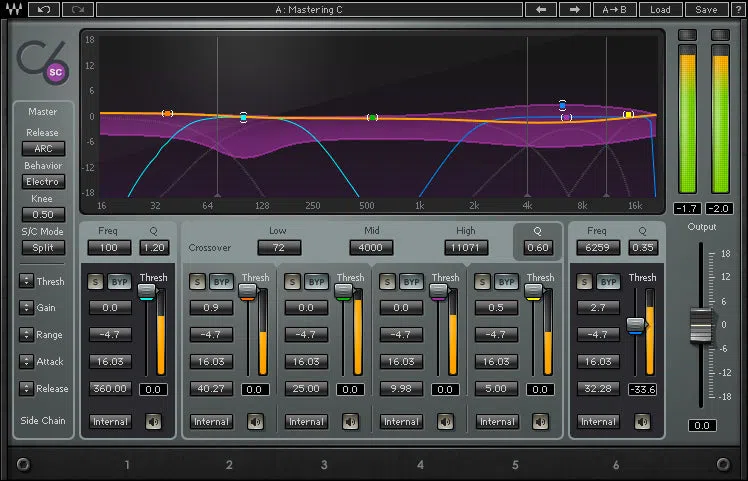This screenshot has width=748, height=481.
Task: Open the Load preset menu
Action: coord(660,10)
